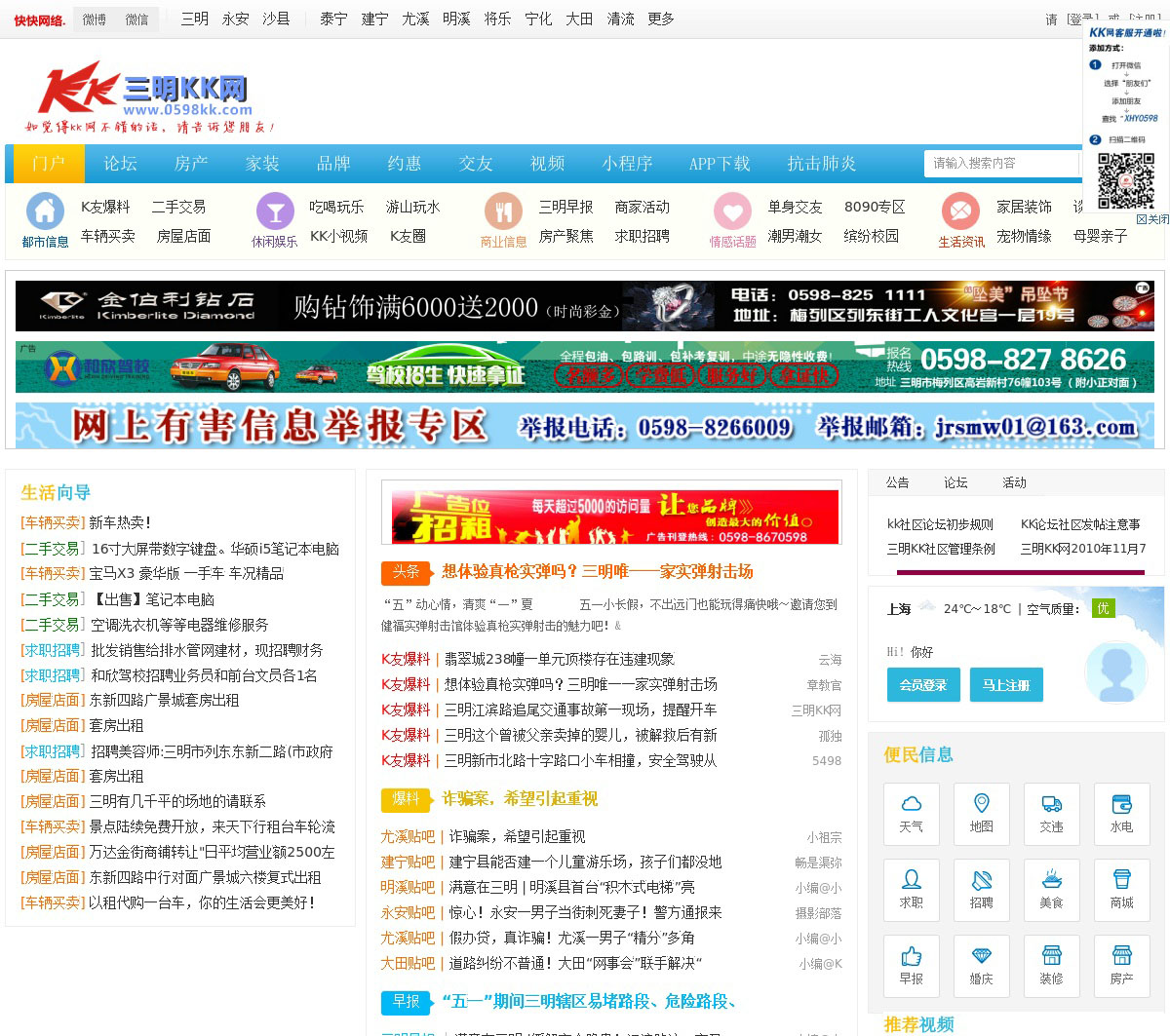Open the 商城 shop icon
Viewport: 1170px width, 1036px height.
pos(1121,881)
